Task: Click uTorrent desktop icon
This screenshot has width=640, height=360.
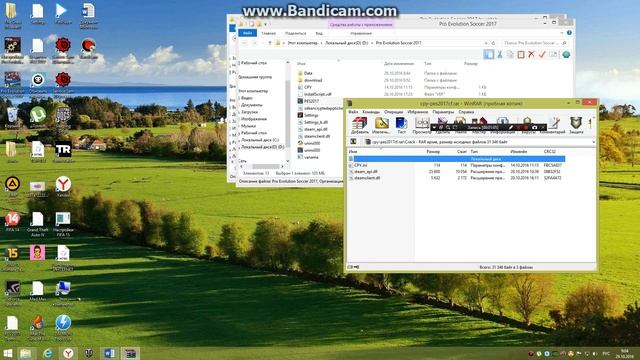Action: 38,116
